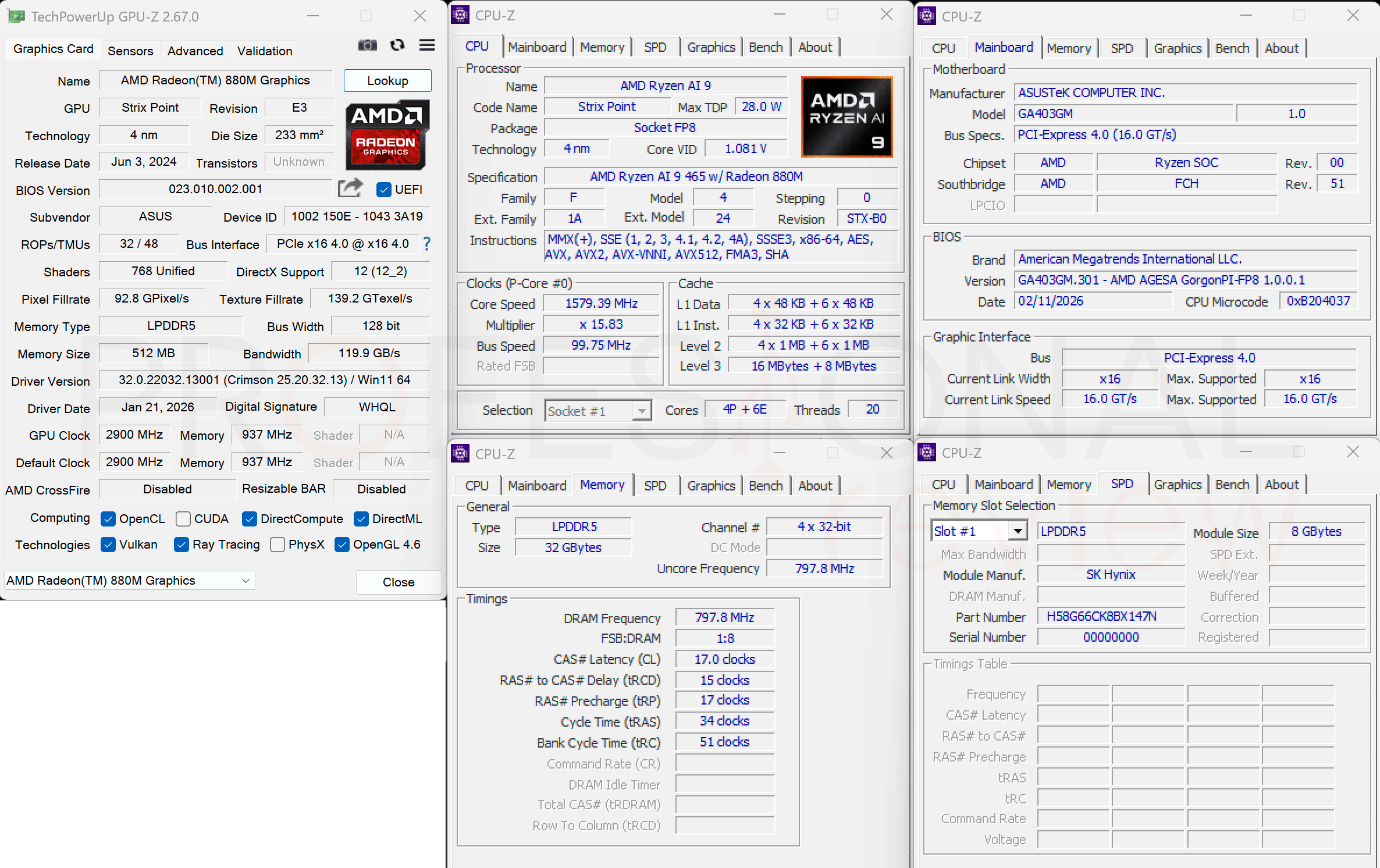Click the Threads value 20
The height and width of the screenshot is (868, 1380).
coord(873,410)
